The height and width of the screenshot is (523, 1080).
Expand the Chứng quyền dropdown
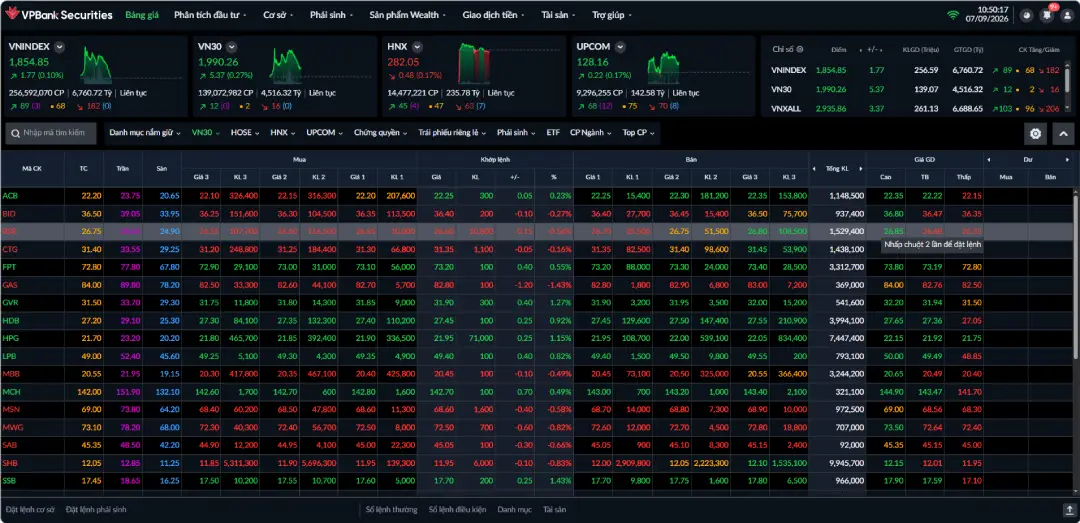380,133
